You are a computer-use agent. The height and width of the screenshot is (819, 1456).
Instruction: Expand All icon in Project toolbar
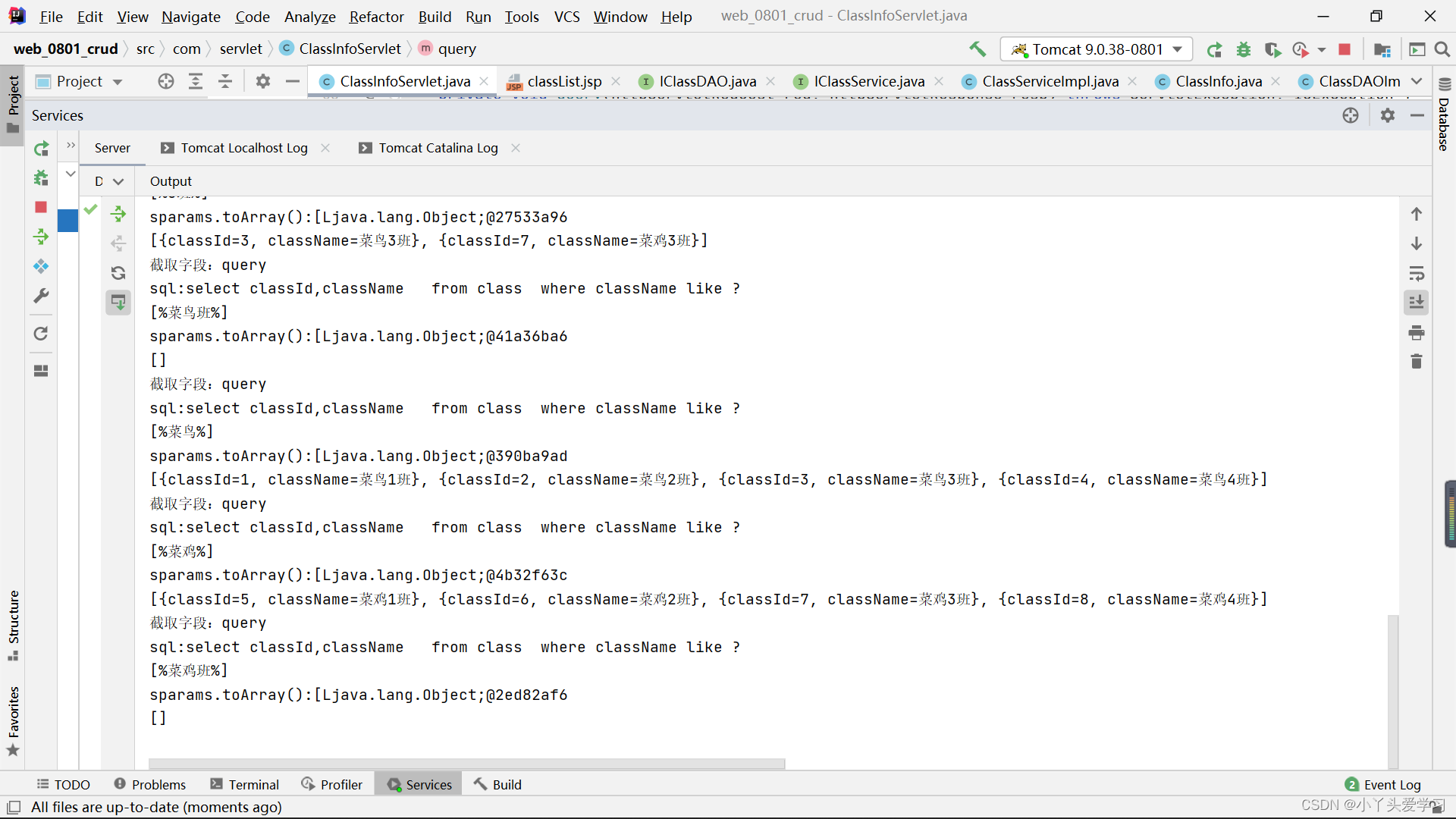point(196,81)
